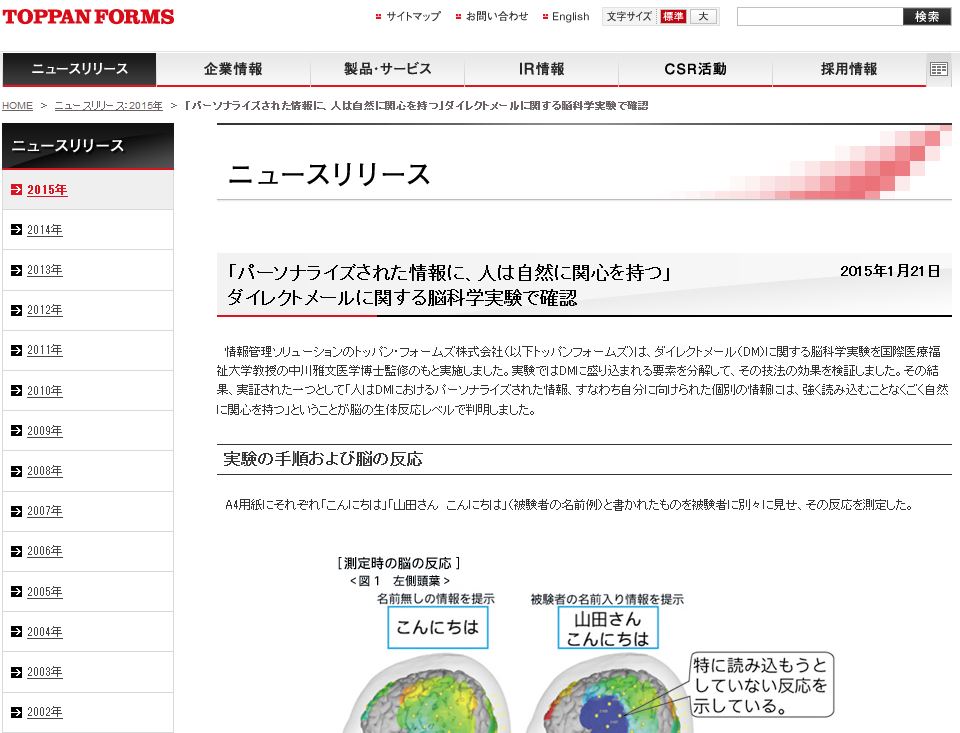Screen dimensions: 960x733
Task: Click the TOPPAN FORMS logo
Action: [88, 17]
